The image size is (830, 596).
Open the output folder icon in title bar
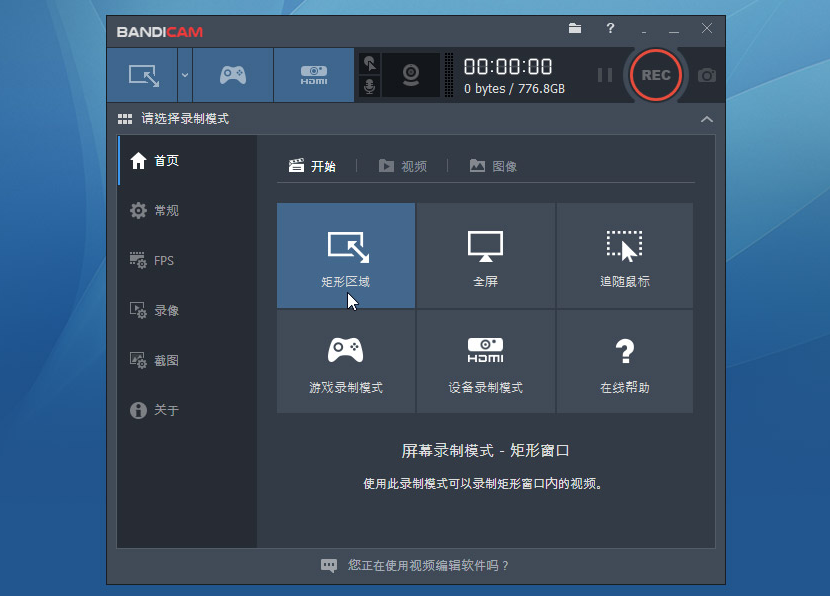[x=575, y=29]
